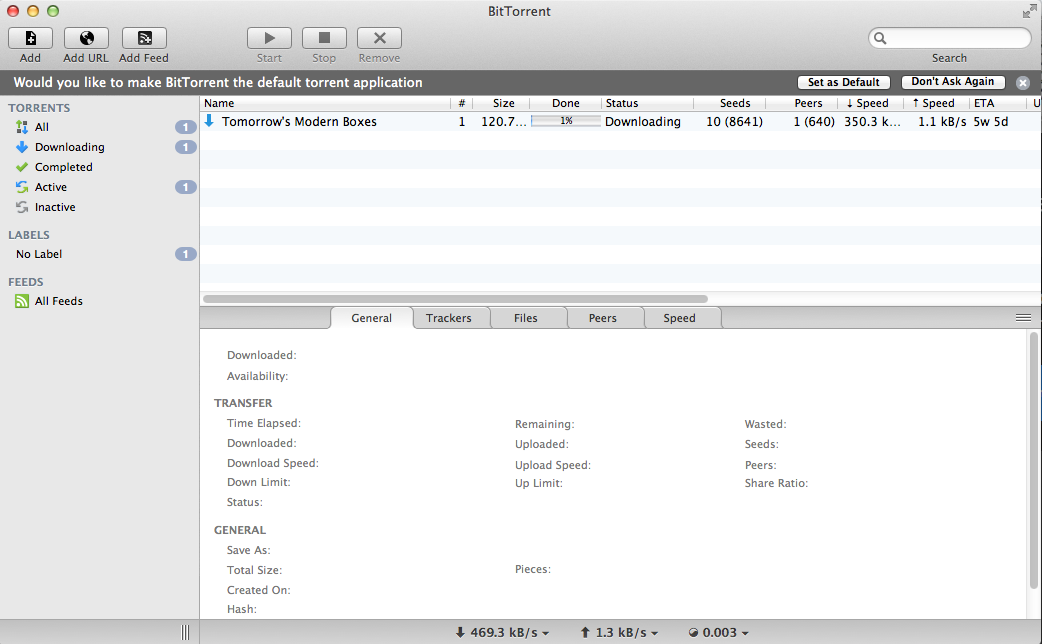Open the Files tab
The height and width of the screenshot is (644, 1042).
pyautogui.click(x=526, y=318)
